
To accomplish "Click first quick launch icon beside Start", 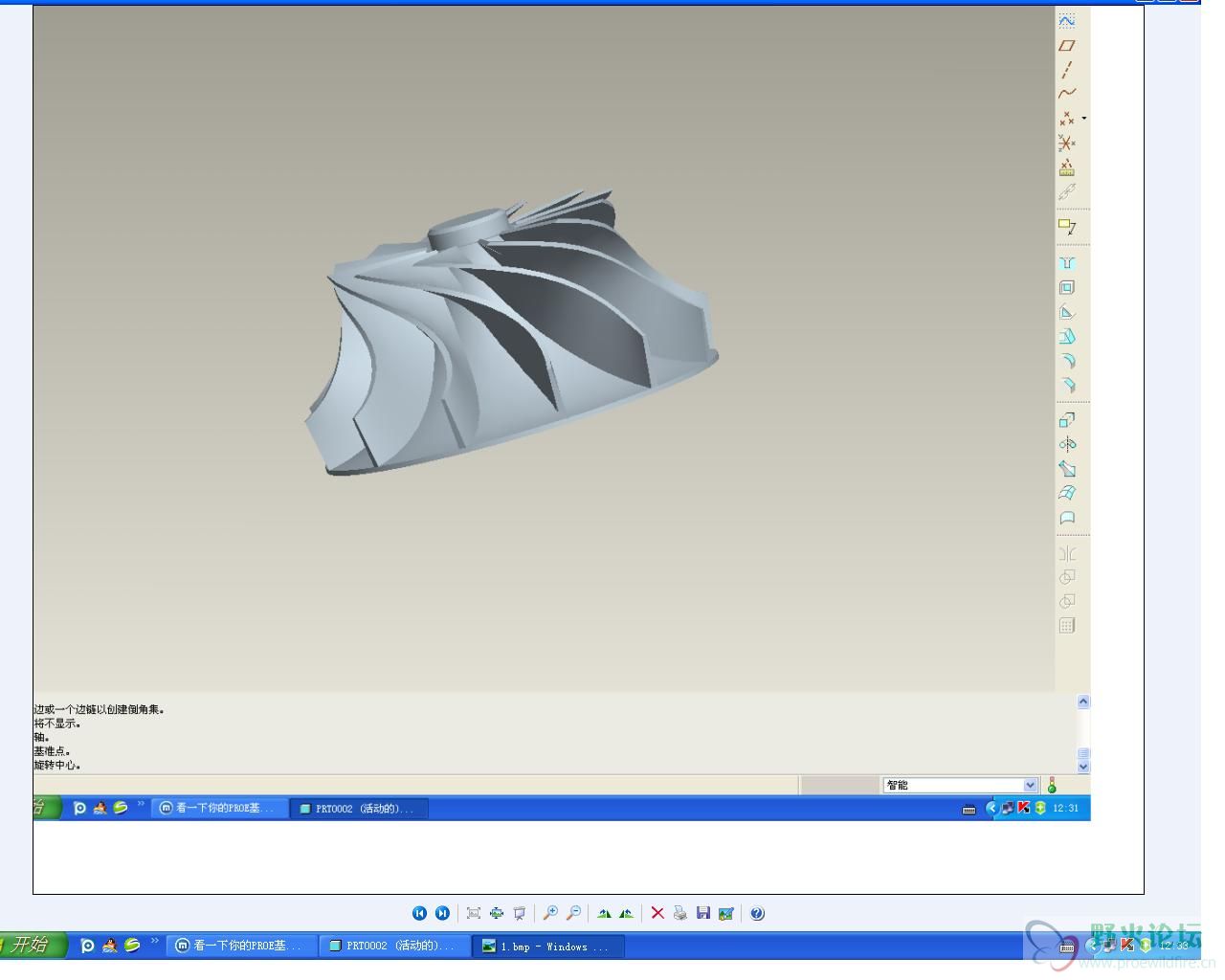I will (x=87, y=946).
